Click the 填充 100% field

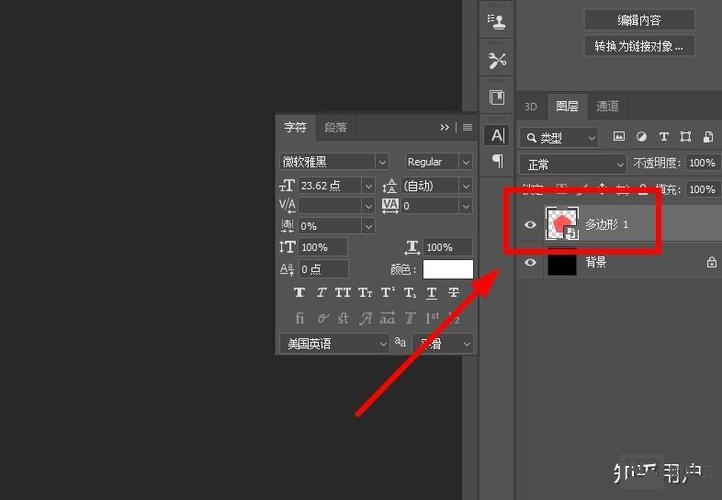(703, 189)
